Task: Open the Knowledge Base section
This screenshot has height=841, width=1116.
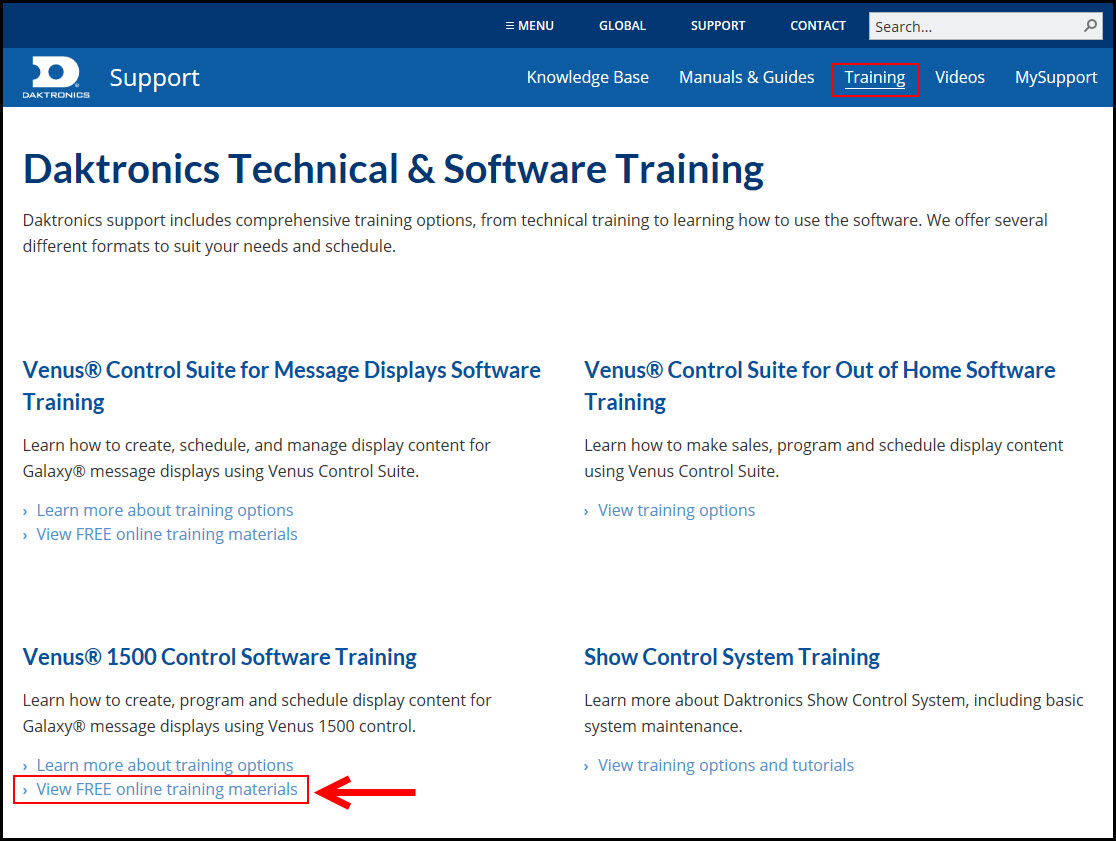Action: [x=587, y=77]
